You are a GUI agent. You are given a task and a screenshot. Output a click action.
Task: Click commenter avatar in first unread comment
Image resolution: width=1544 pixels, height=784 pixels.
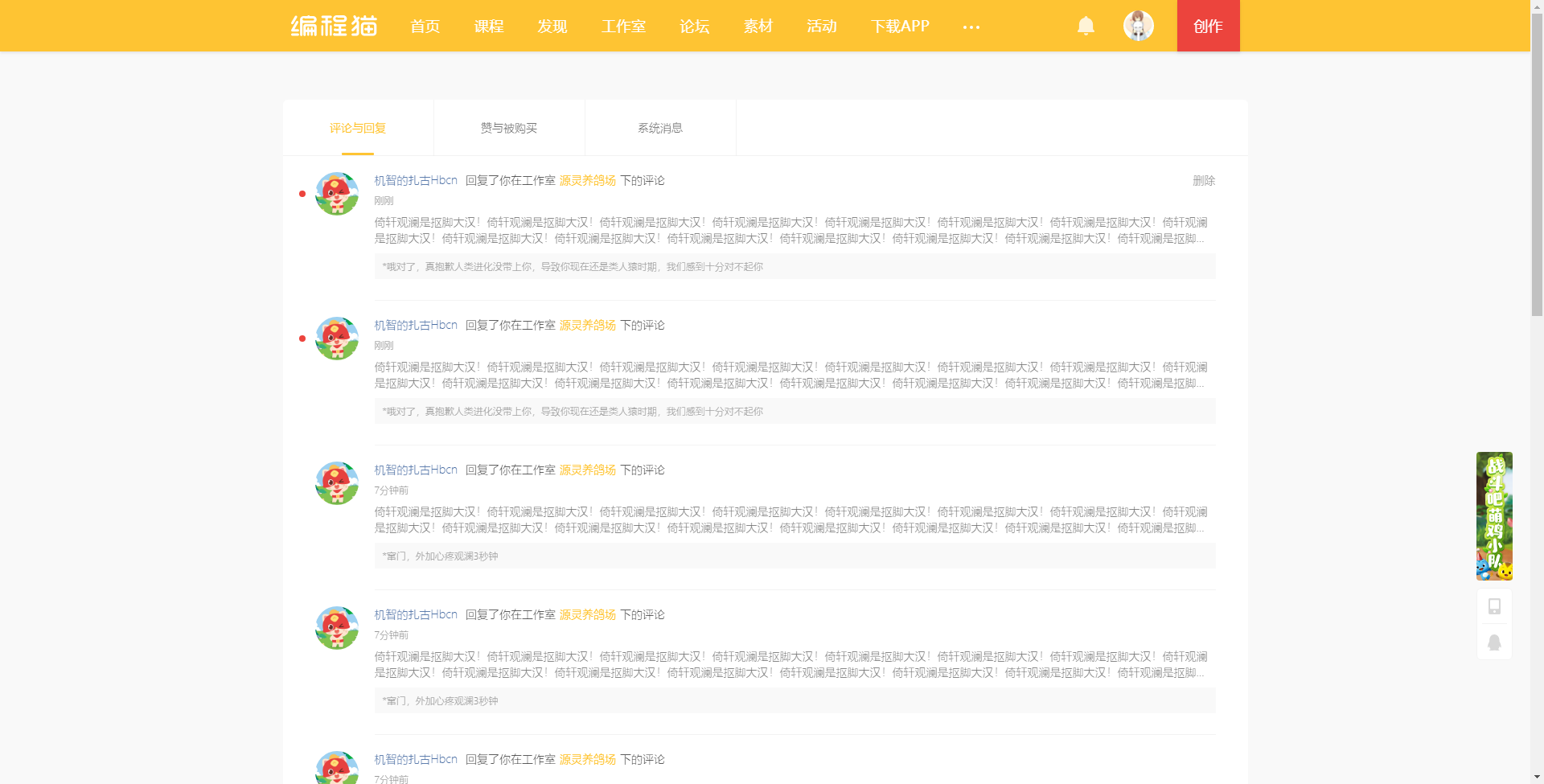click(x=337, y=194)
